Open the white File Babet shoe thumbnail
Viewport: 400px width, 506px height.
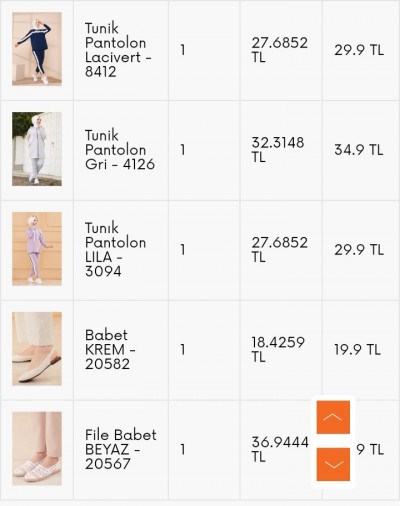(x=37, y=449)
